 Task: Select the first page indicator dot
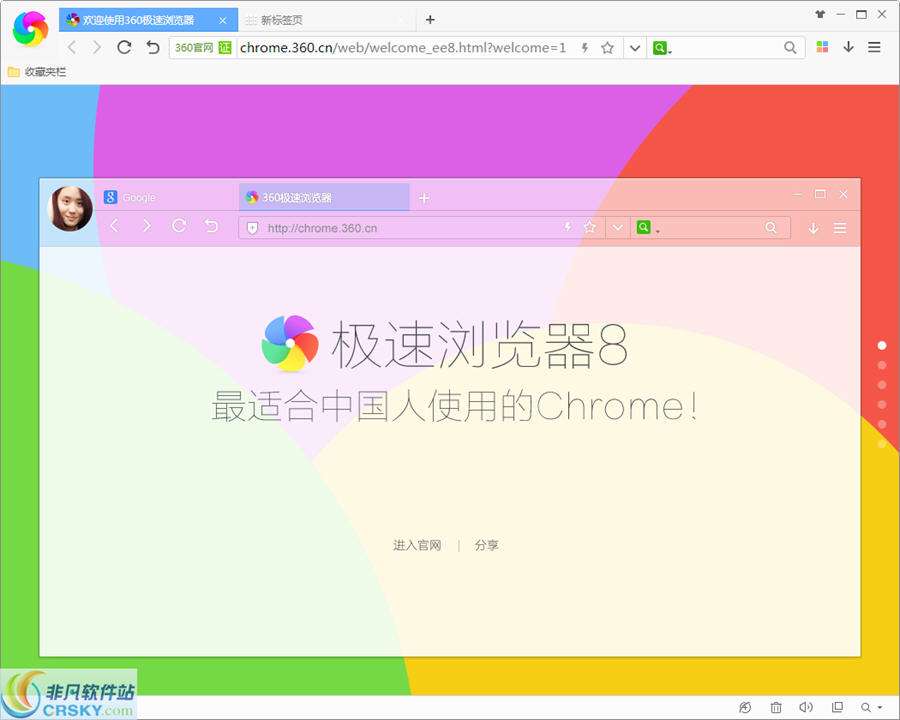click(x=882, y=345)
